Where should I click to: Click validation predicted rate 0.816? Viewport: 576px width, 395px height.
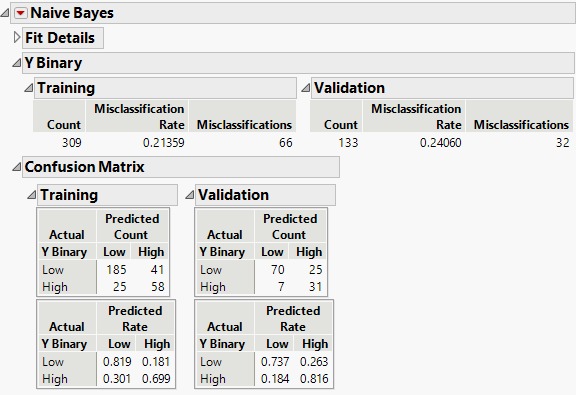pyautogui.click(x=314, y=379)
